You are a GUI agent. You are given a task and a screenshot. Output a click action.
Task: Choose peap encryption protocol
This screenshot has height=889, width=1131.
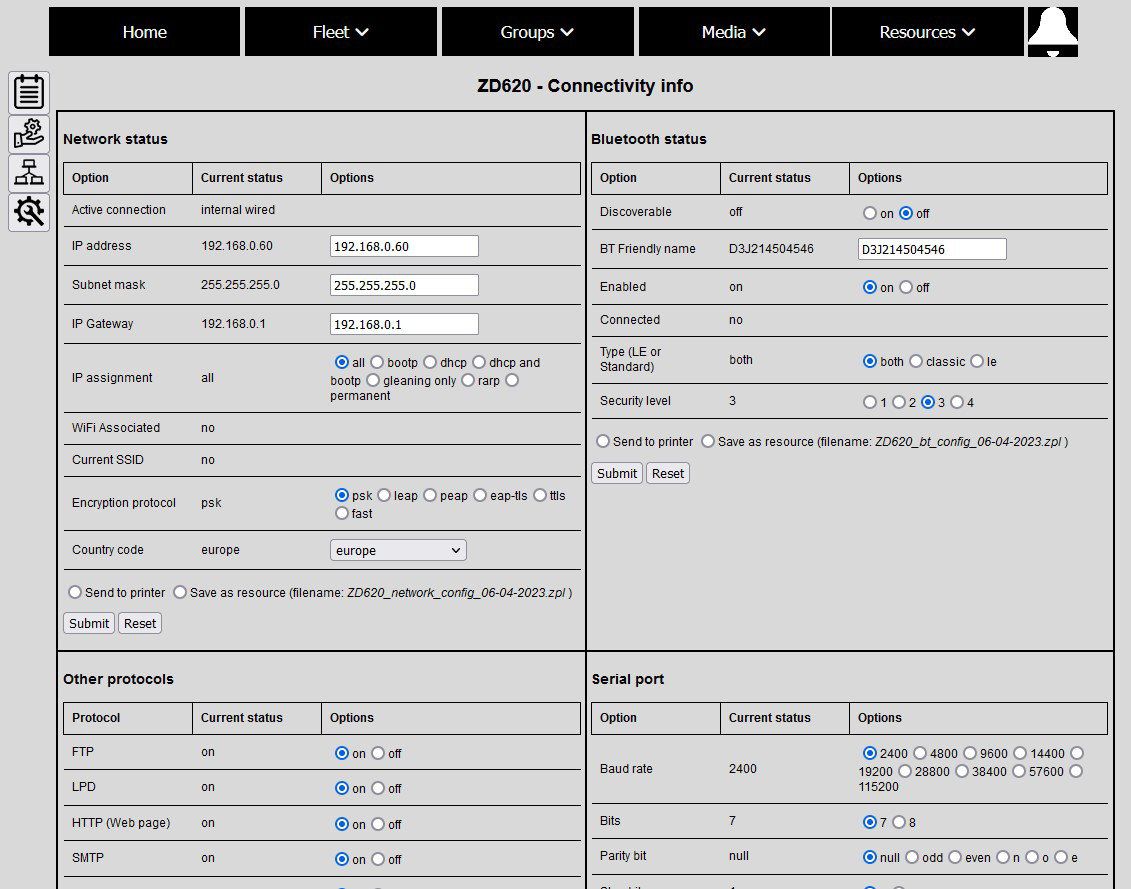click(x=430, y=495)
